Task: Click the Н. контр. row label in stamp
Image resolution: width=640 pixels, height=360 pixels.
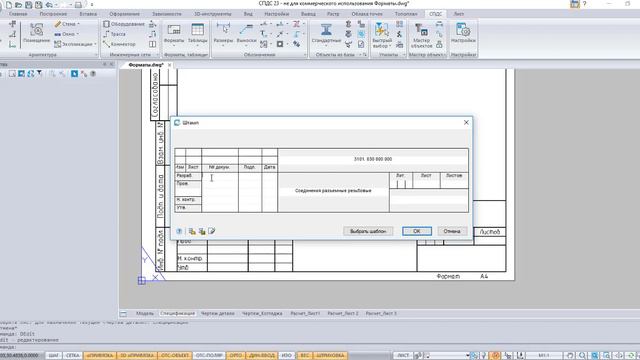Action: coord(186,200)
